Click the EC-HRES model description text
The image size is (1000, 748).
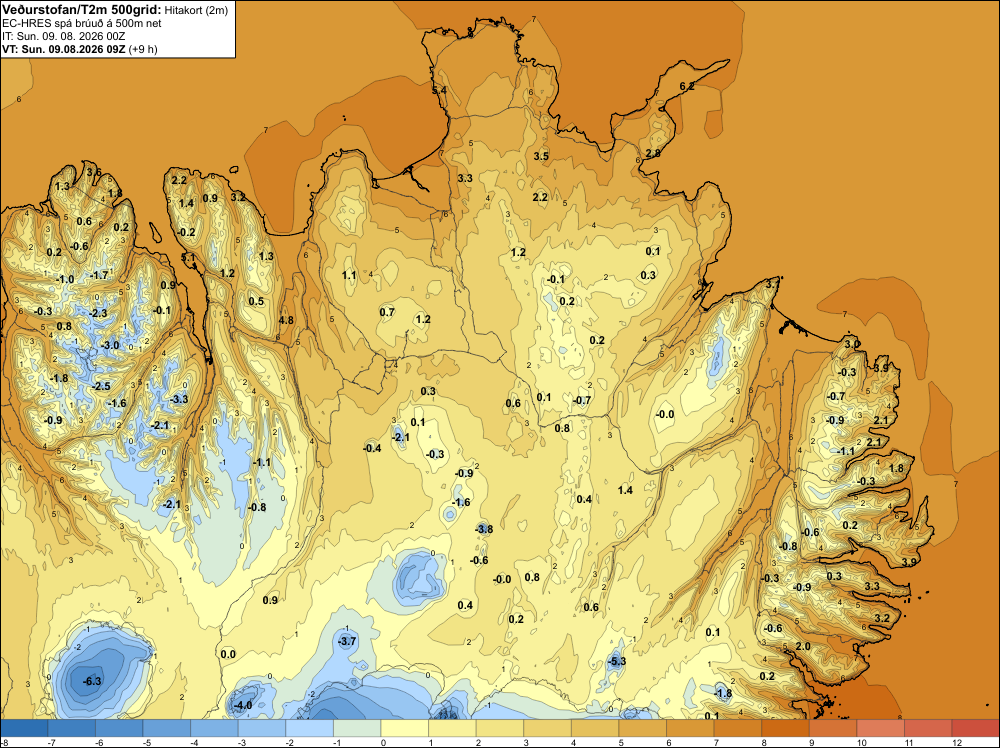coord(82,24)
